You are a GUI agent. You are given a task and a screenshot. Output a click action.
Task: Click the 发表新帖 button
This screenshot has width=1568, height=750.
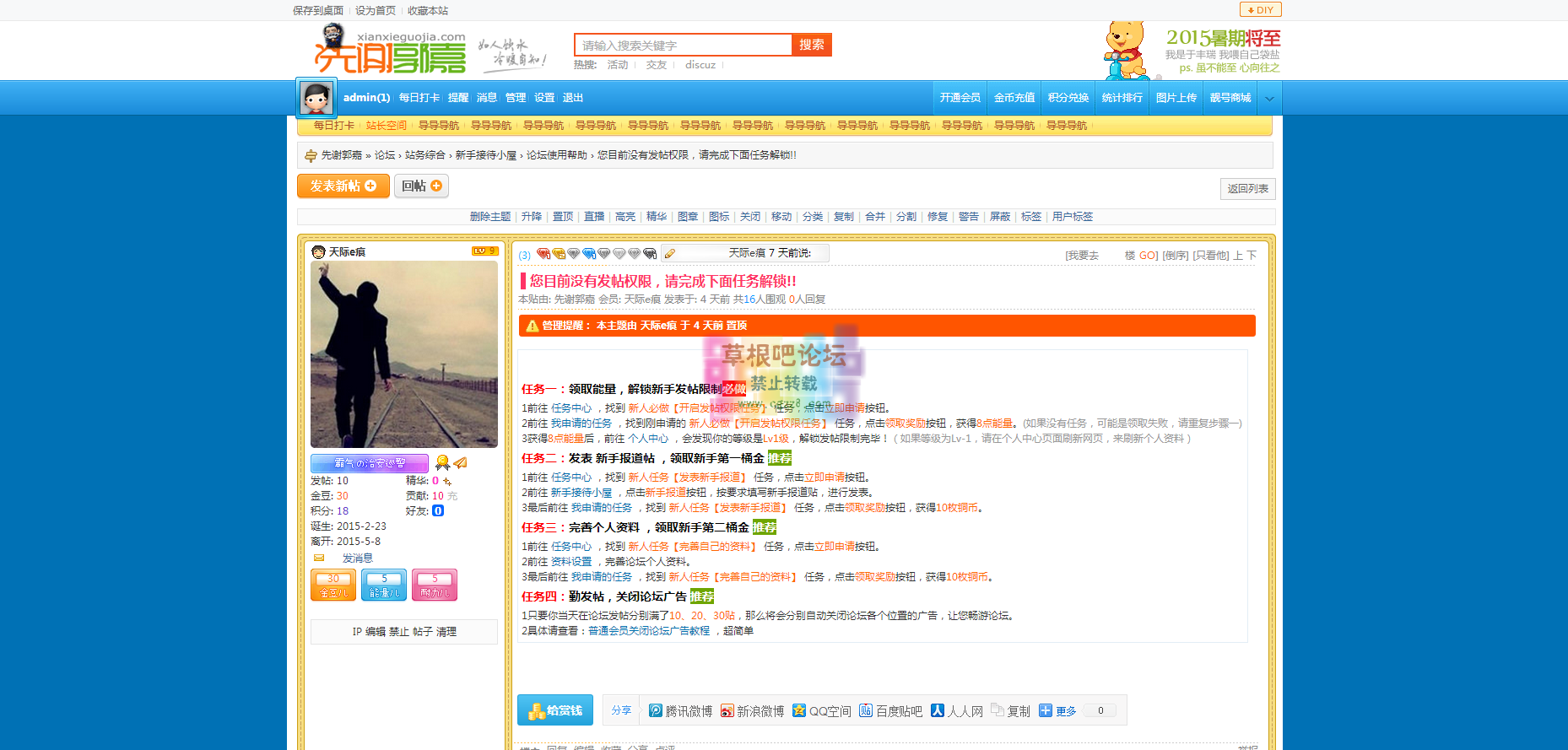(x=343, y=186)
